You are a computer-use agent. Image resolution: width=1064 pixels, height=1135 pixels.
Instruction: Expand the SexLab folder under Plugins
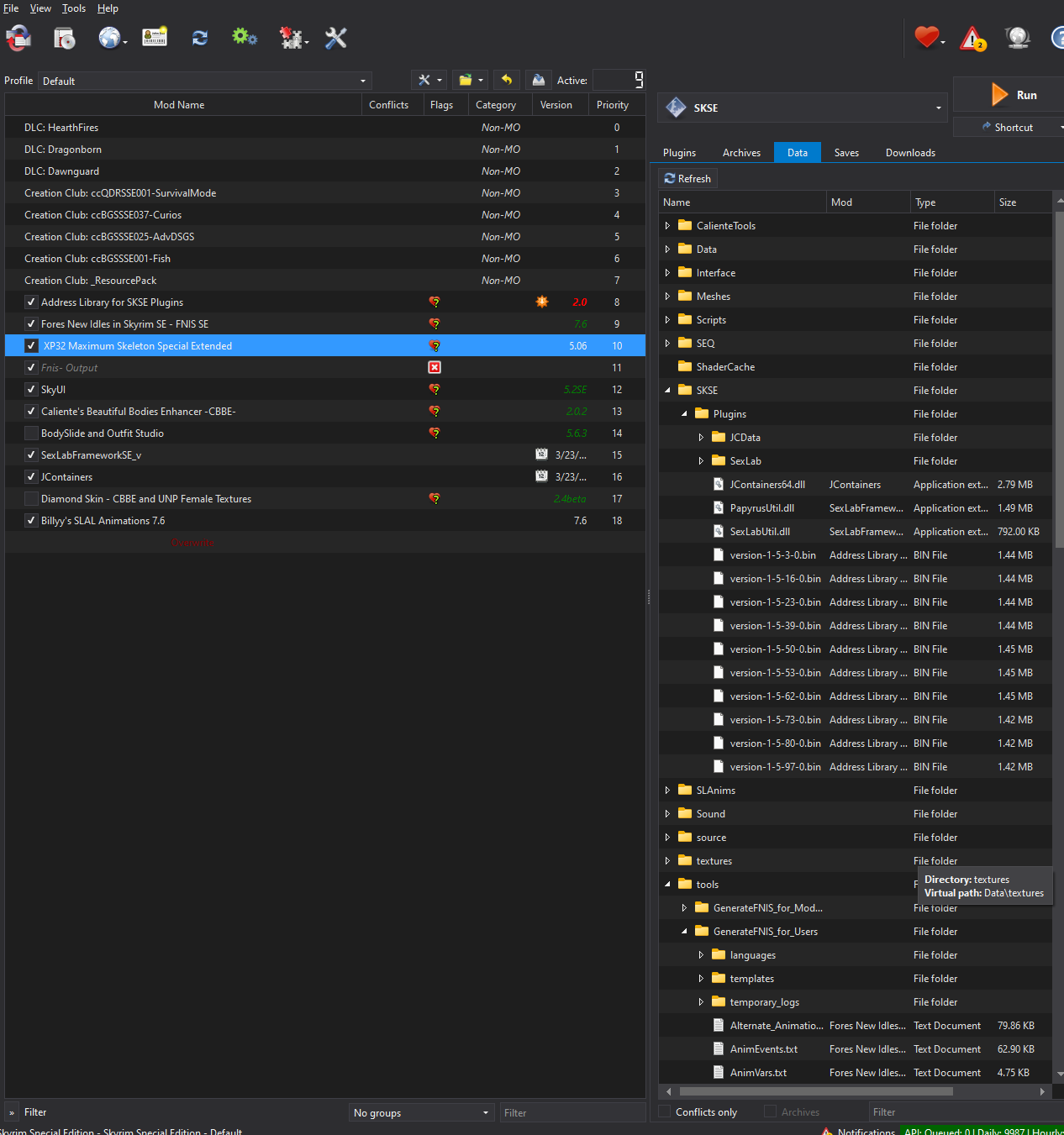(x=702, y=460)
